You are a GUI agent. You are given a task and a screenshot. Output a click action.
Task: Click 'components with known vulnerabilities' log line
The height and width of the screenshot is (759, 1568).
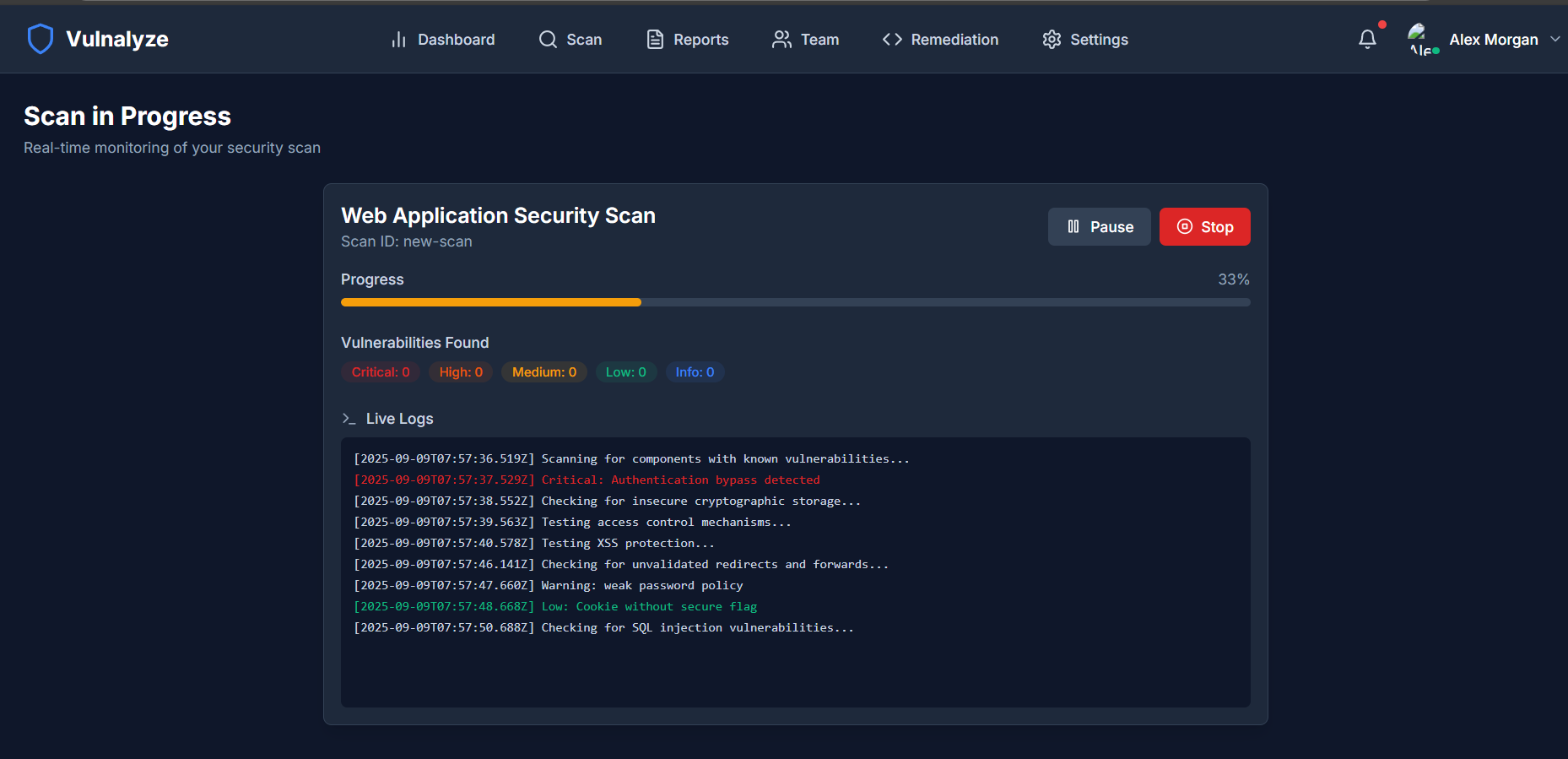click(632, 458)
